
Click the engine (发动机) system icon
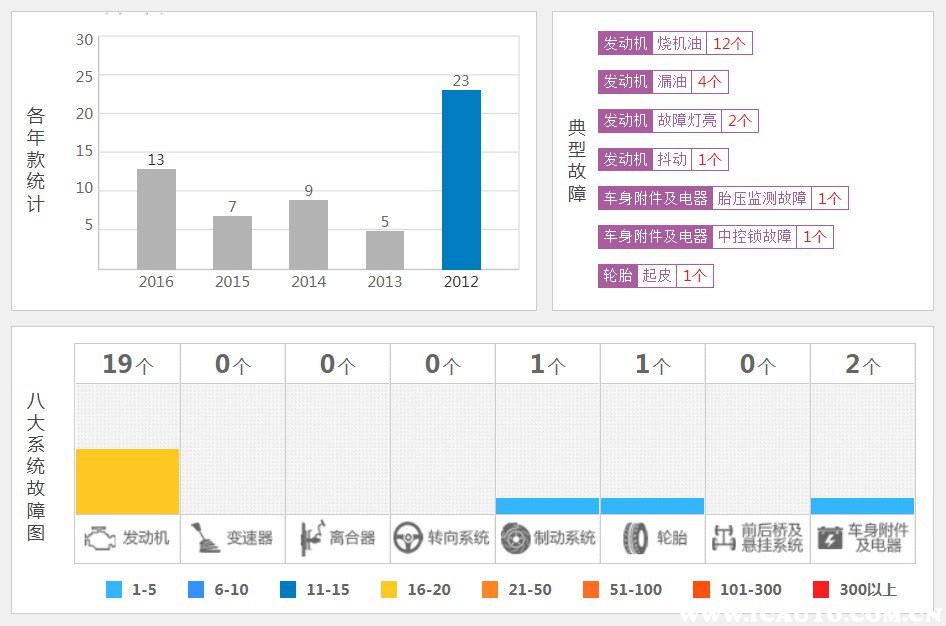pos(100,538)
